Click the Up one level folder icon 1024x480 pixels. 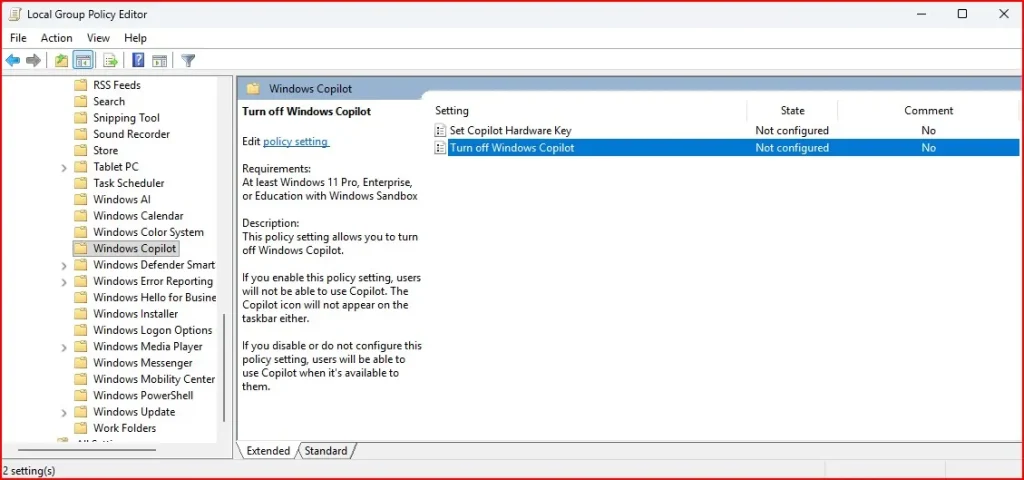coord(61,61)
